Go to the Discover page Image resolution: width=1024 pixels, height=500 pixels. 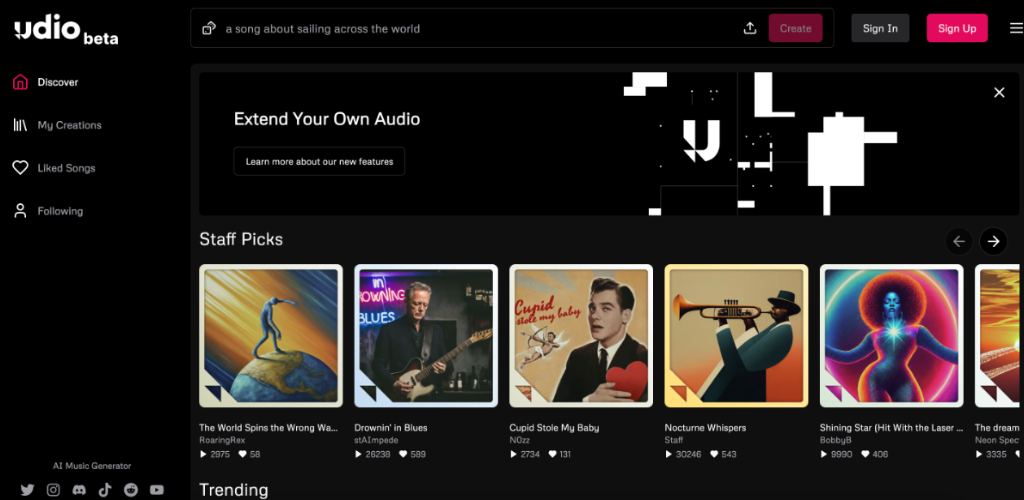click(57, 82)
